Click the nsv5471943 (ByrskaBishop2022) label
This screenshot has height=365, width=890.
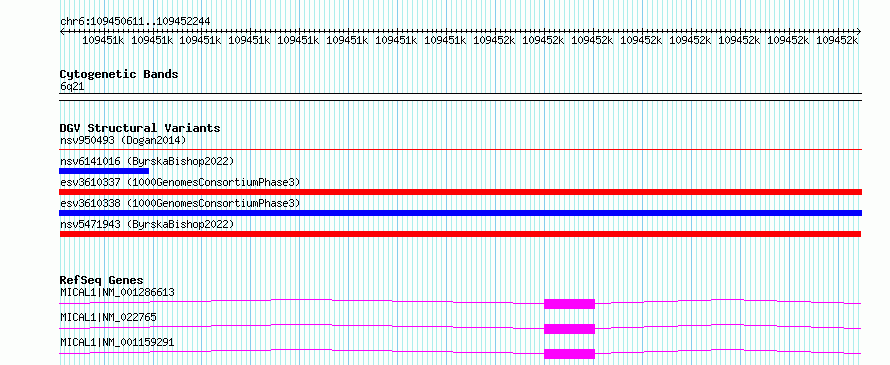click(x=147, y=224)
